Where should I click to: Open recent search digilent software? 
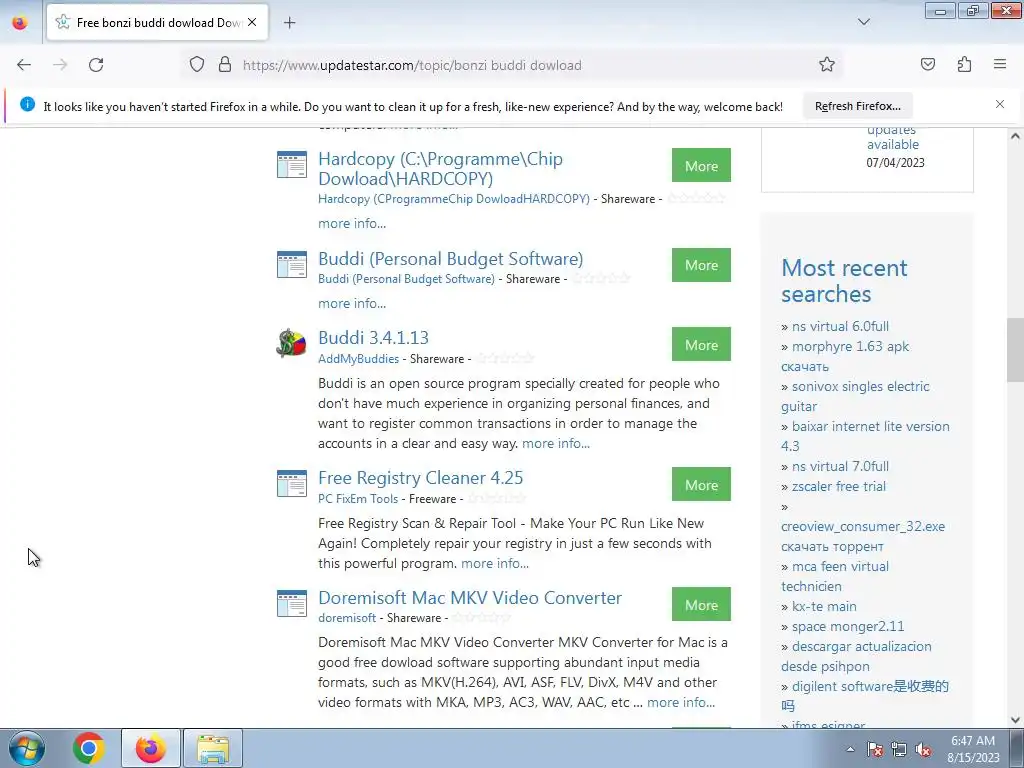pos(865,696)
